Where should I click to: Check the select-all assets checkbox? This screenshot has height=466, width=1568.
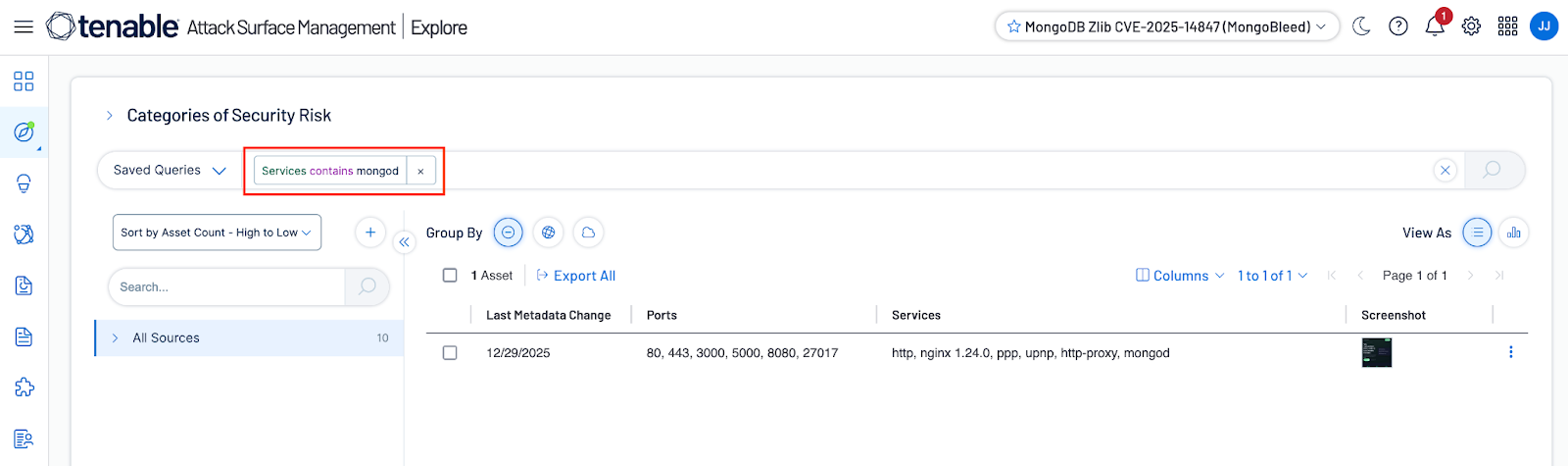450,276
